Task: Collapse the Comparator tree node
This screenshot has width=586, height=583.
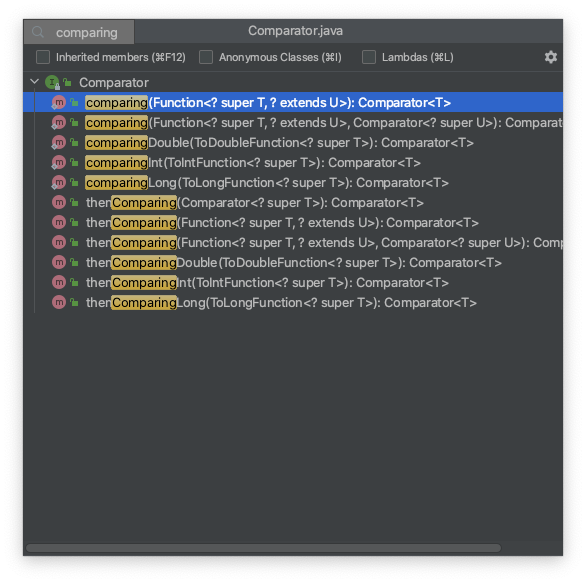Action: tap(34, 81)
